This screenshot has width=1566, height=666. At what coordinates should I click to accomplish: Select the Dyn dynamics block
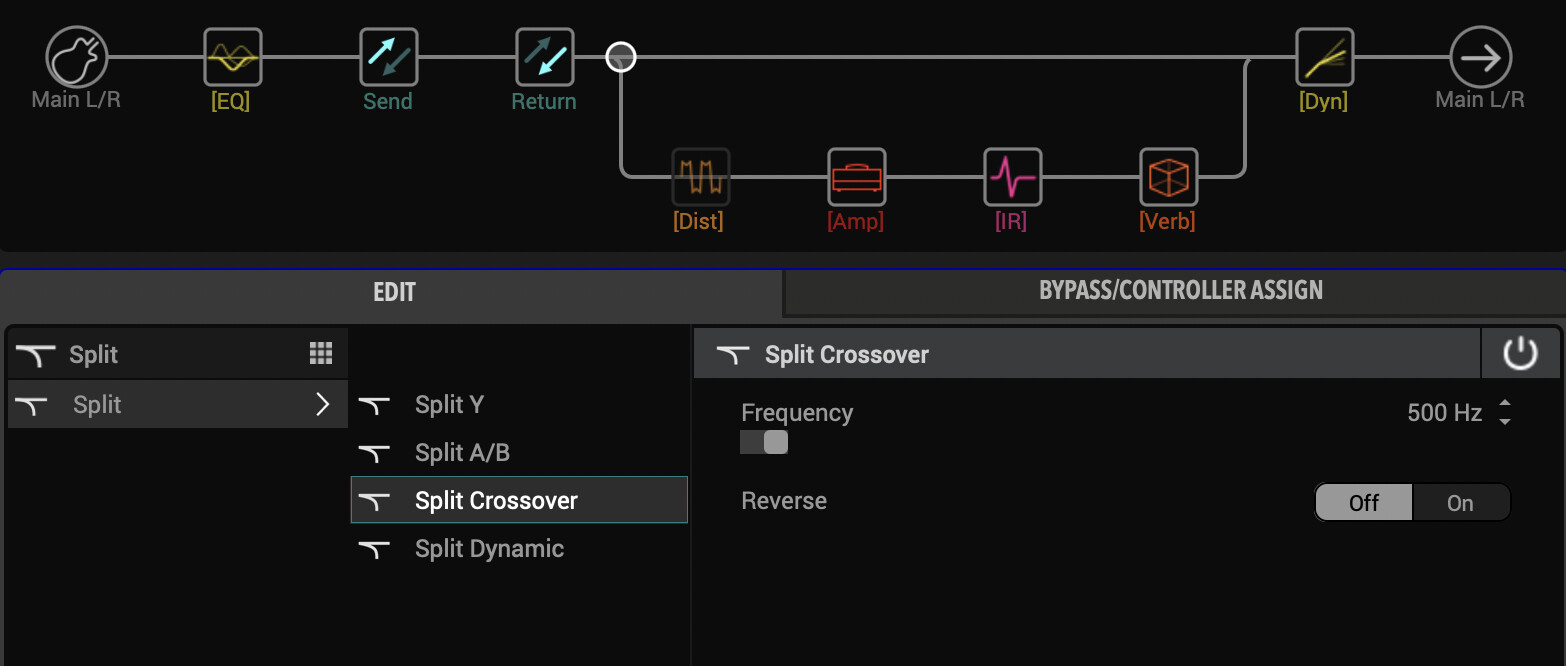click(x=1324, y=57)
